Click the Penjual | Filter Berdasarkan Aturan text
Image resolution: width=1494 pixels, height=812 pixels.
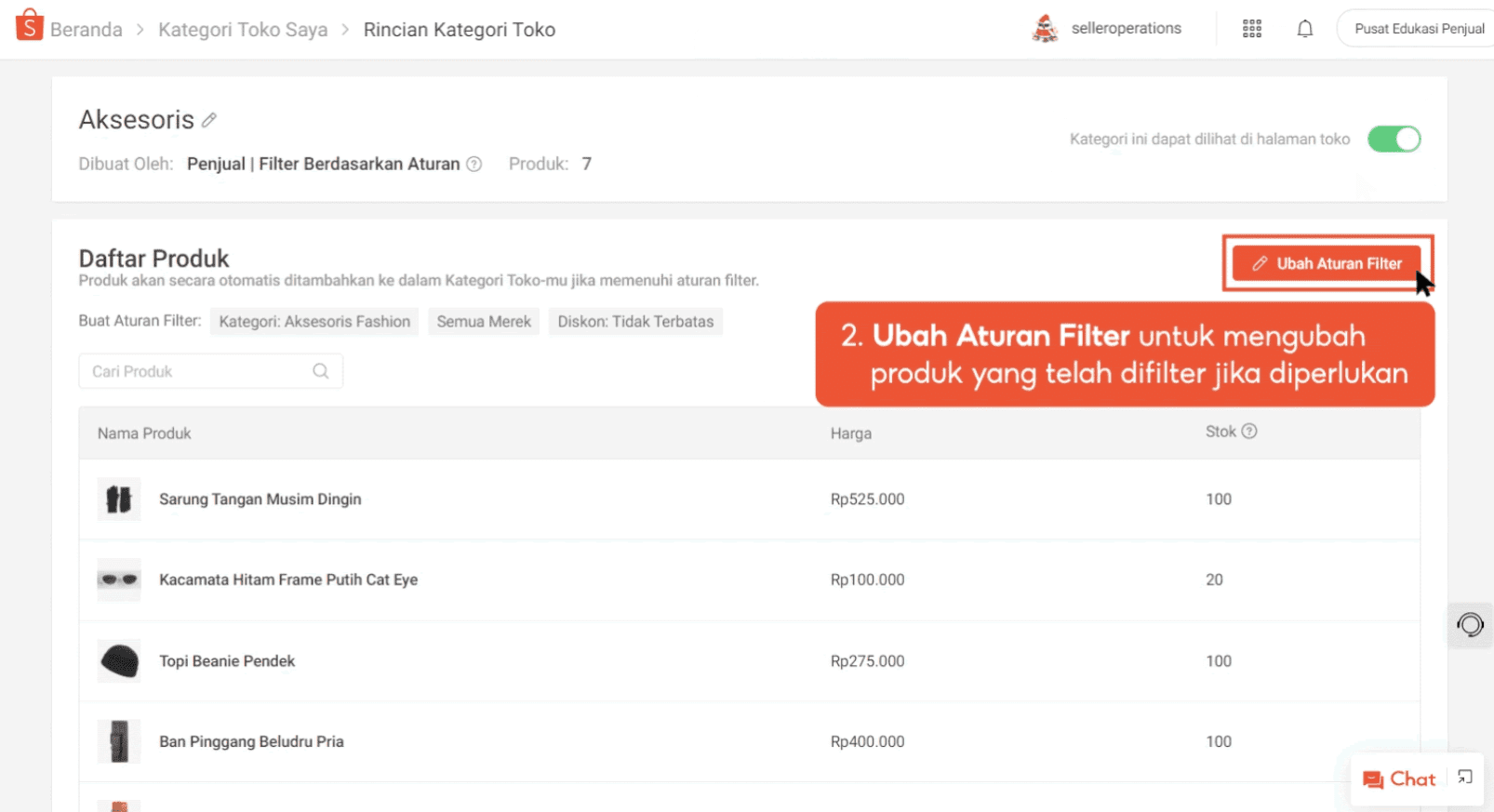324,164
